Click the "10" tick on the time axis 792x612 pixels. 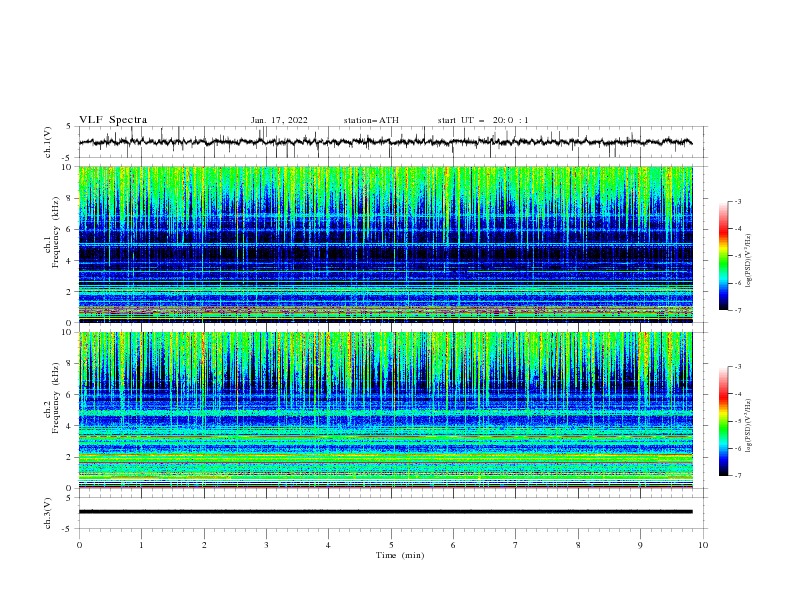point(703,545)
